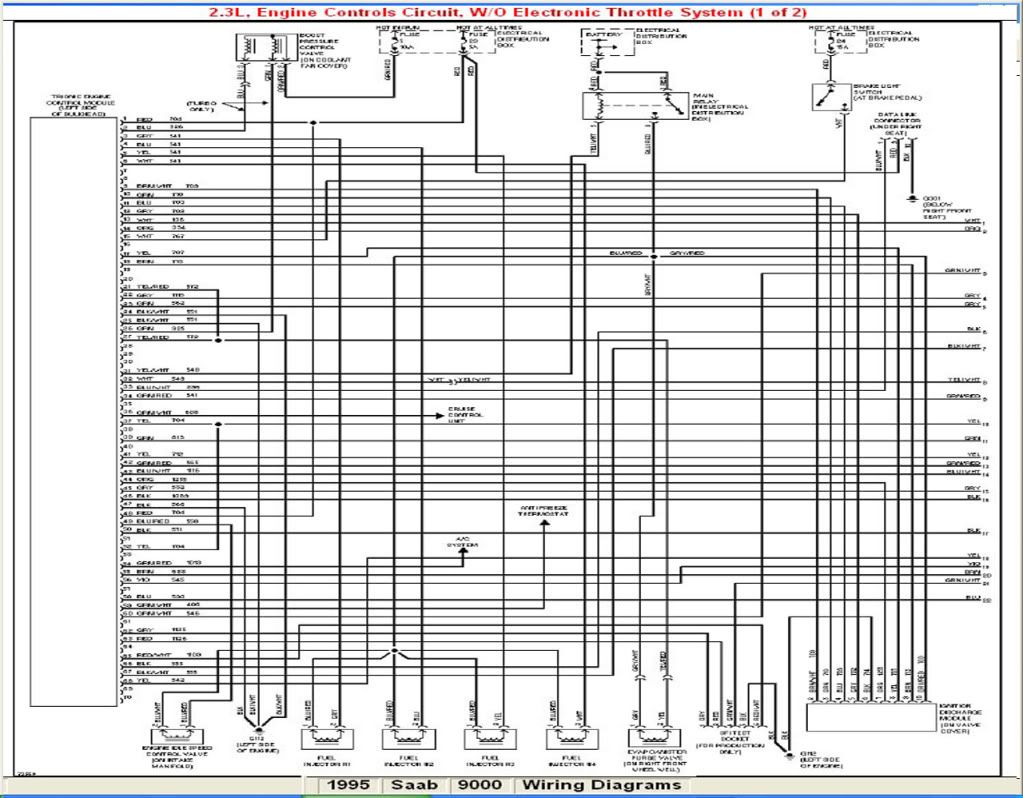Select the engine control module connector box
Screen dimensions: 1023x798
(x=74, y=412)
